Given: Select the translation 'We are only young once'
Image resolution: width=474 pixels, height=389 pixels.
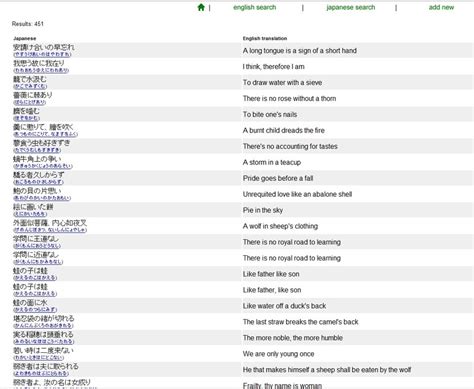Looking at the screenshot, I should click(278, 354).
